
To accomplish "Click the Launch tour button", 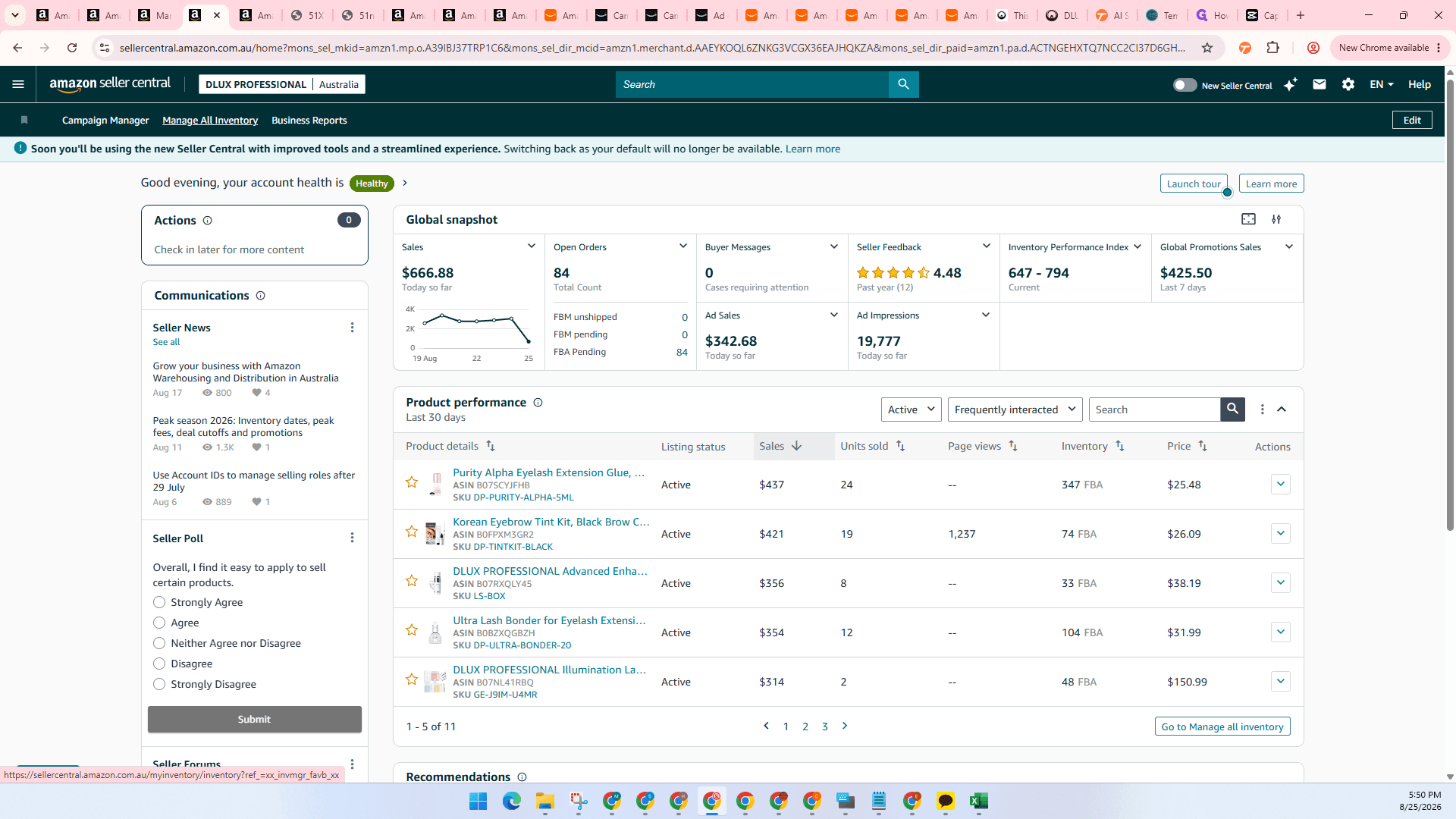I will point(1194,184).
